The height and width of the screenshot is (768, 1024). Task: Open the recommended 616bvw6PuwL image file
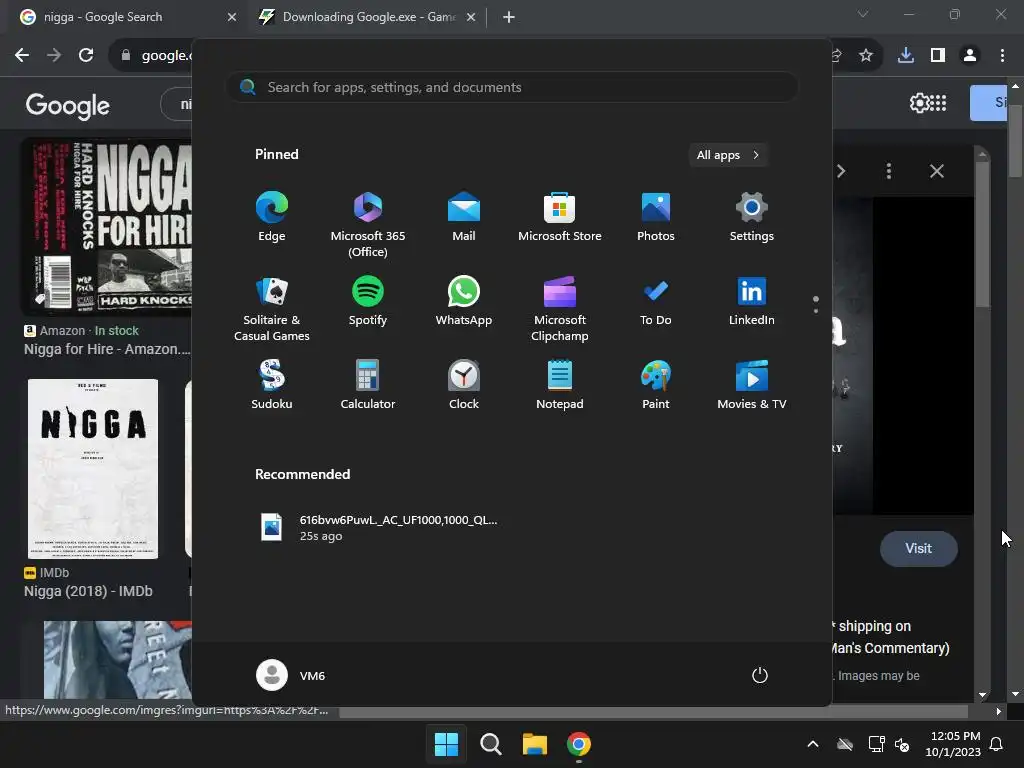point(379,528)
